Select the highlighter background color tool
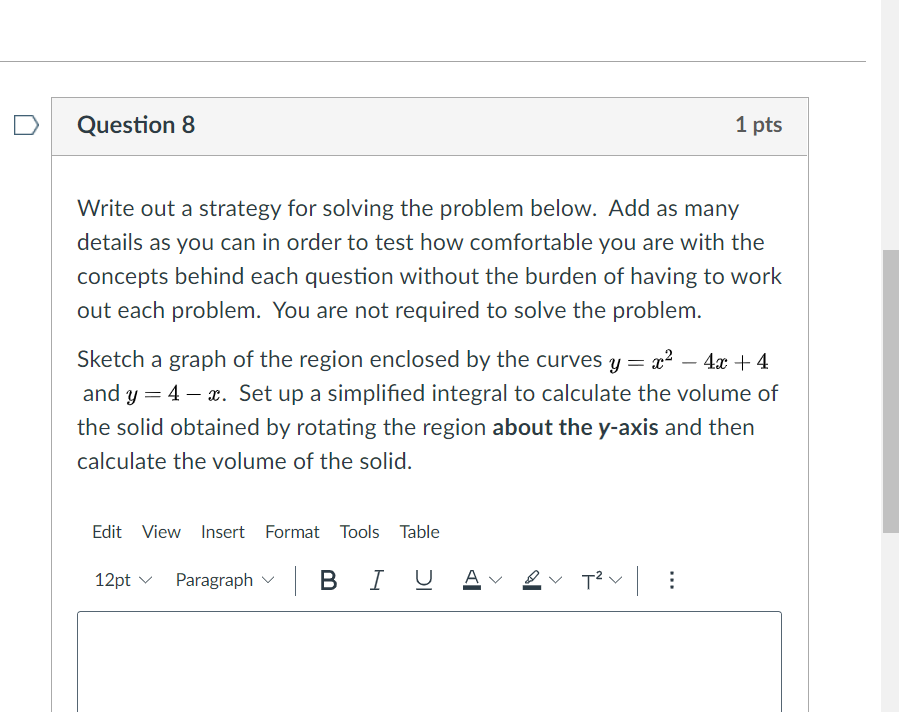This screenshot has width=899, height=712. point(531,580)
